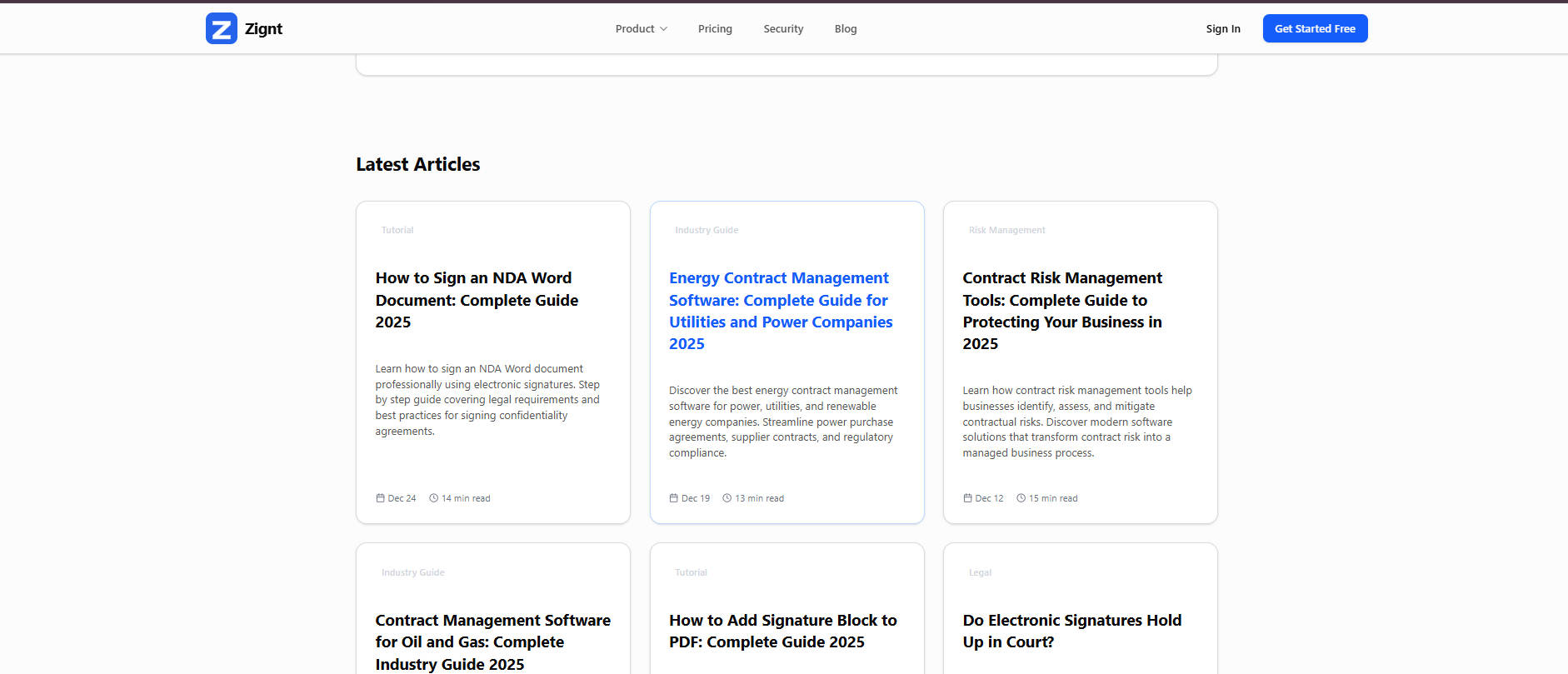1568x674 pixels.
Task: Click the 14 min read text
Action: tap(466, 498)
